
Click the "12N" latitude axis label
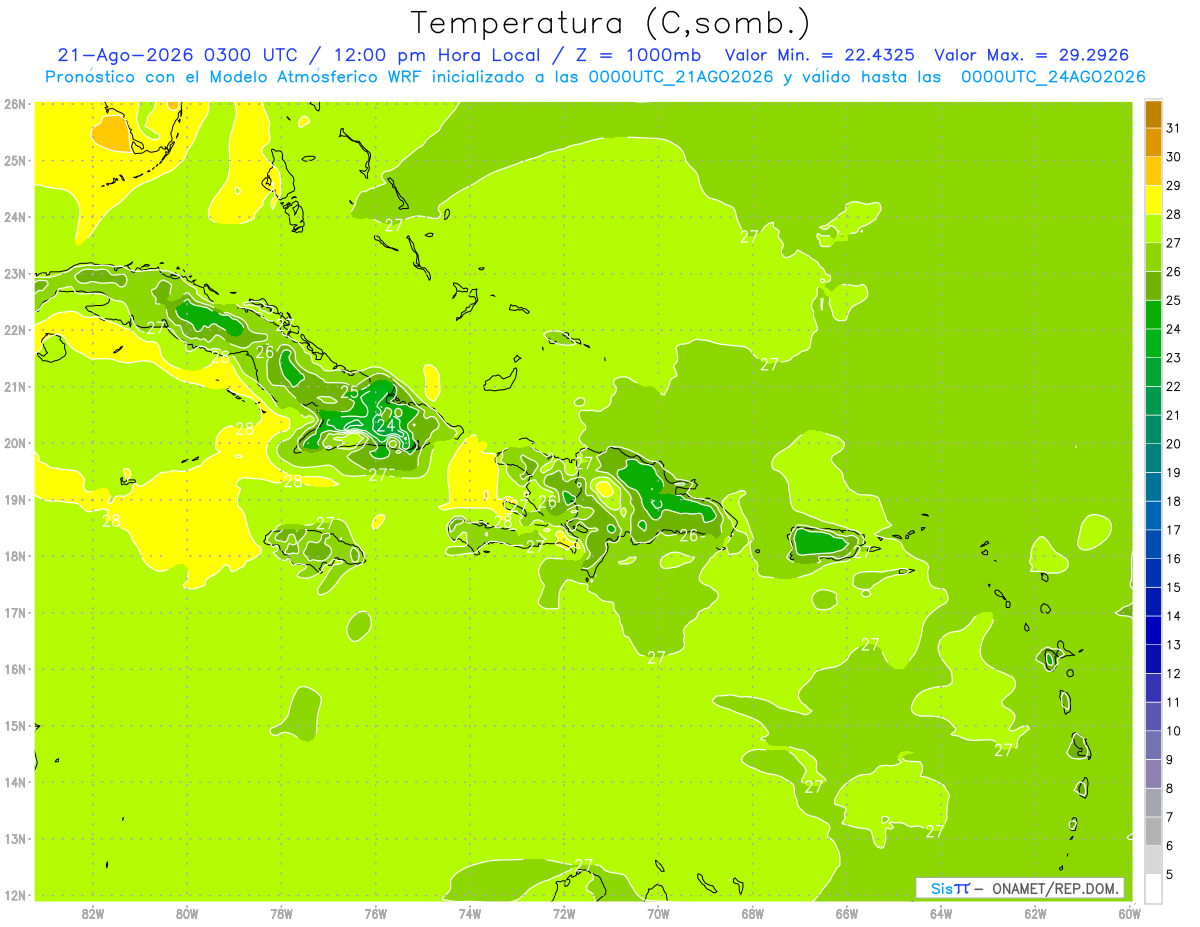click(14, 895)
